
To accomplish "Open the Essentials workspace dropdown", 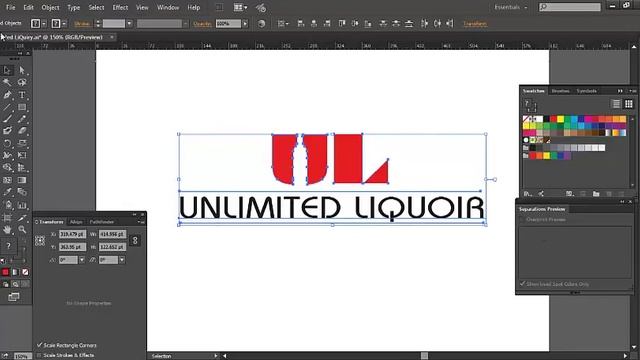I will coord(511,7).
